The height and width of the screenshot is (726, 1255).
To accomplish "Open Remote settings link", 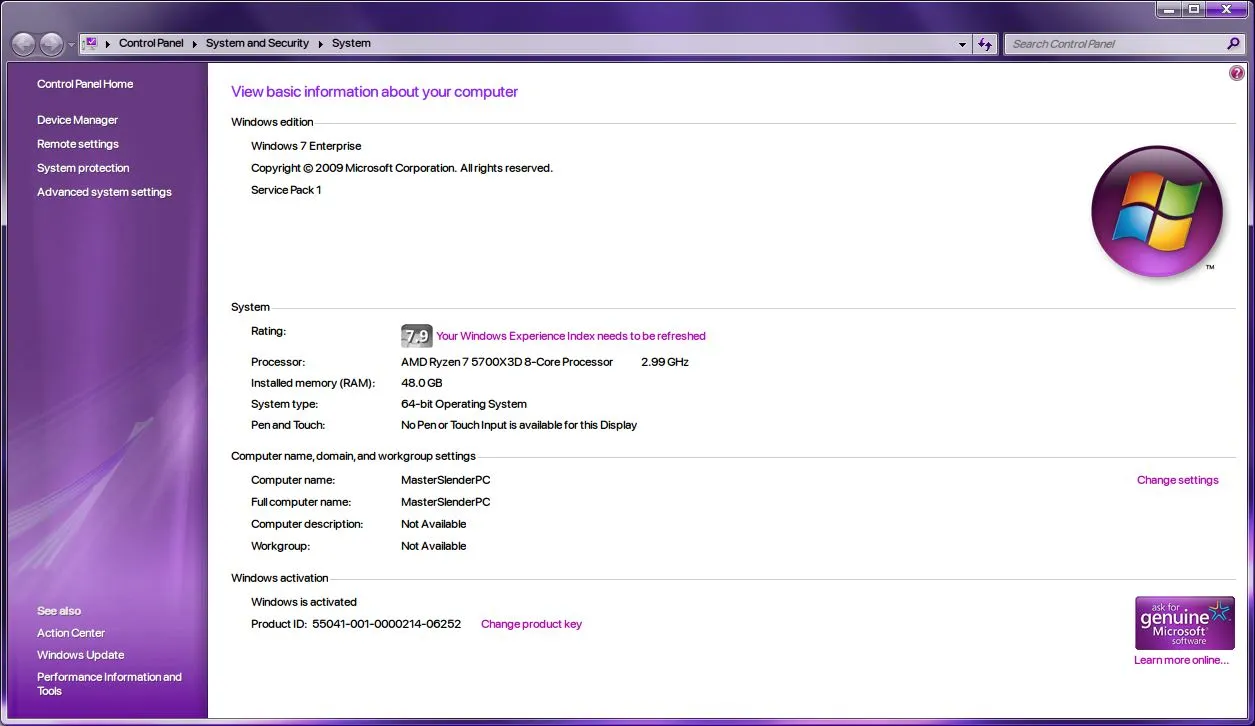I will click(78, 144).
